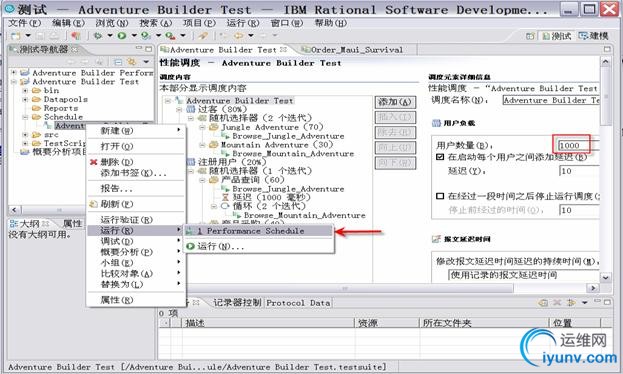Click the Profile run toolbar icon

tap(146, 36)
